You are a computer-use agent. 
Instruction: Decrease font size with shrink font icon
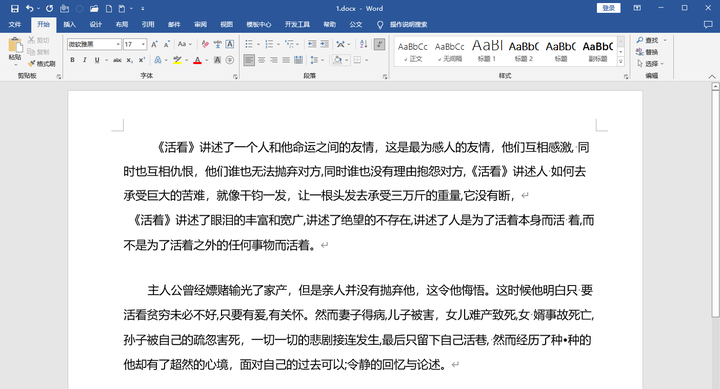point(167,44)
